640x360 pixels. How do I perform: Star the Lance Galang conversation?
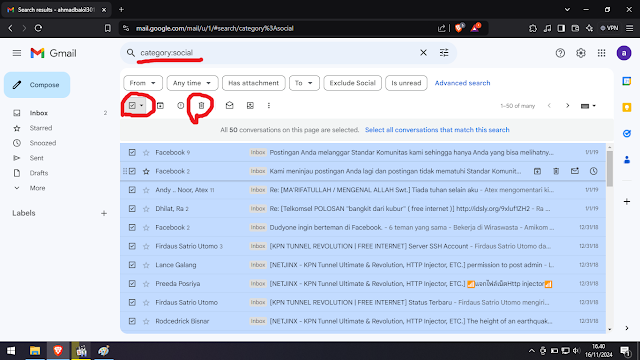click(146, 265)
